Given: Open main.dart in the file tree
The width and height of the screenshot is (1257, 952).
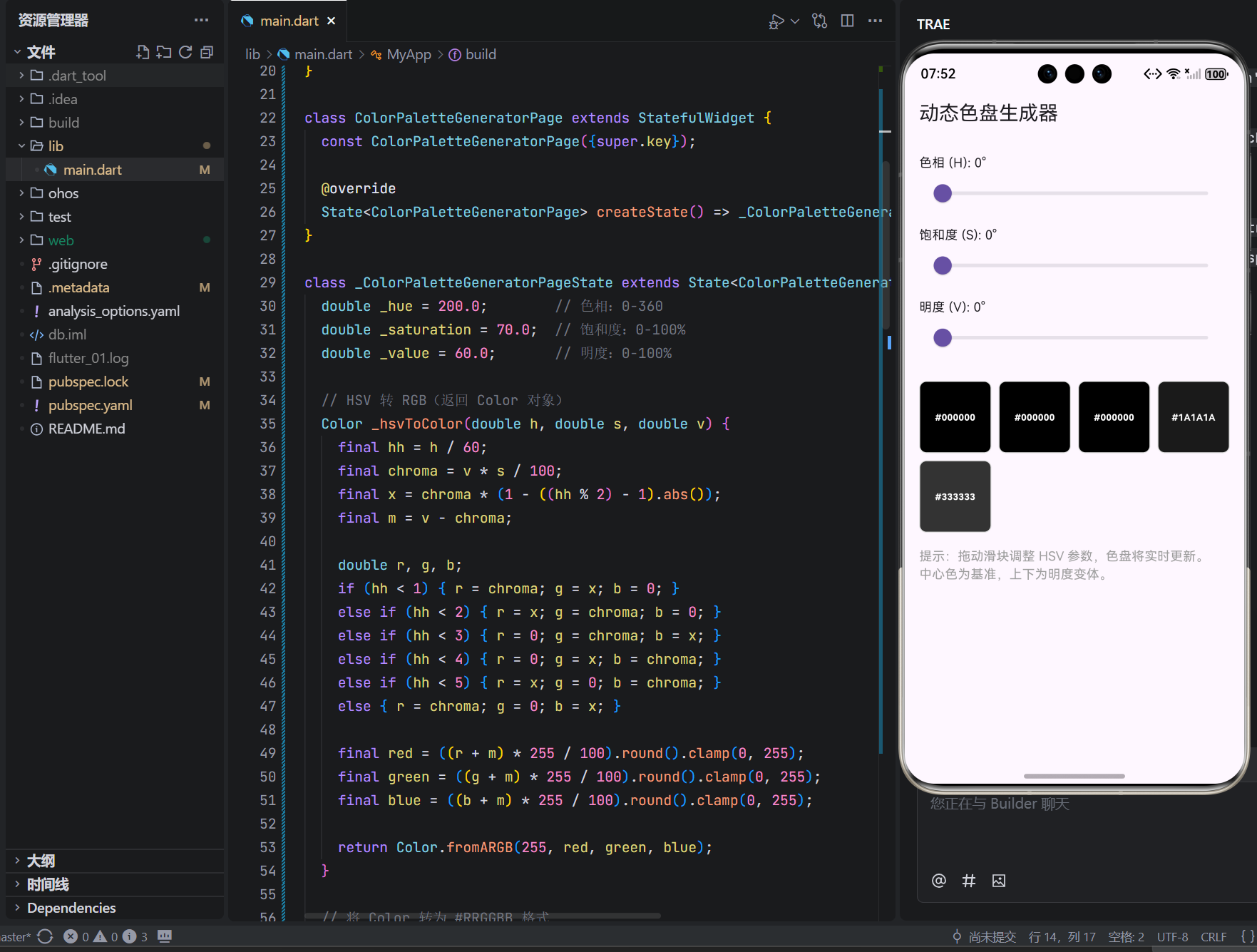Looking at the screenshot, I should (114, 170).
